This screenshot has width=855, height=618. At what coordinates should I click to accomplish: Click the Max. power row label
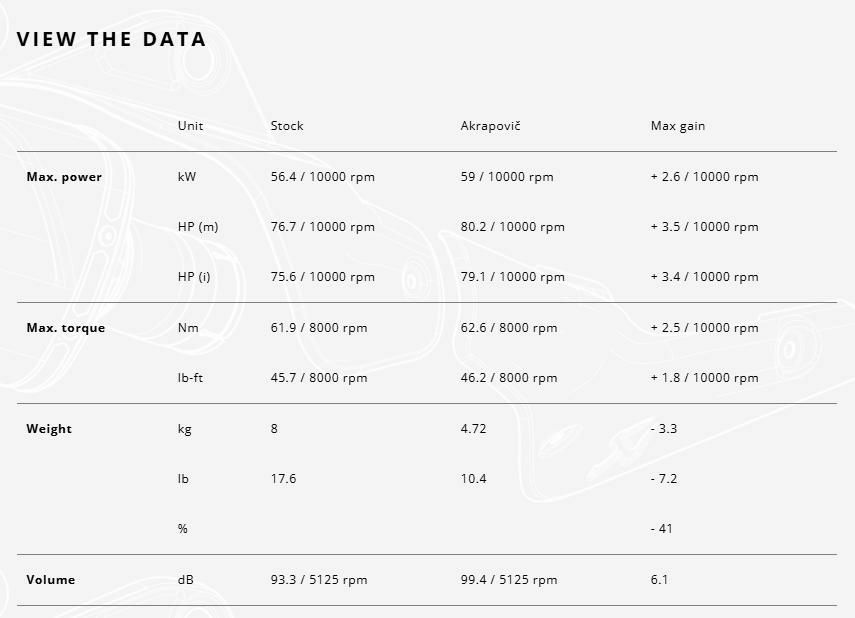click(64, 177)
